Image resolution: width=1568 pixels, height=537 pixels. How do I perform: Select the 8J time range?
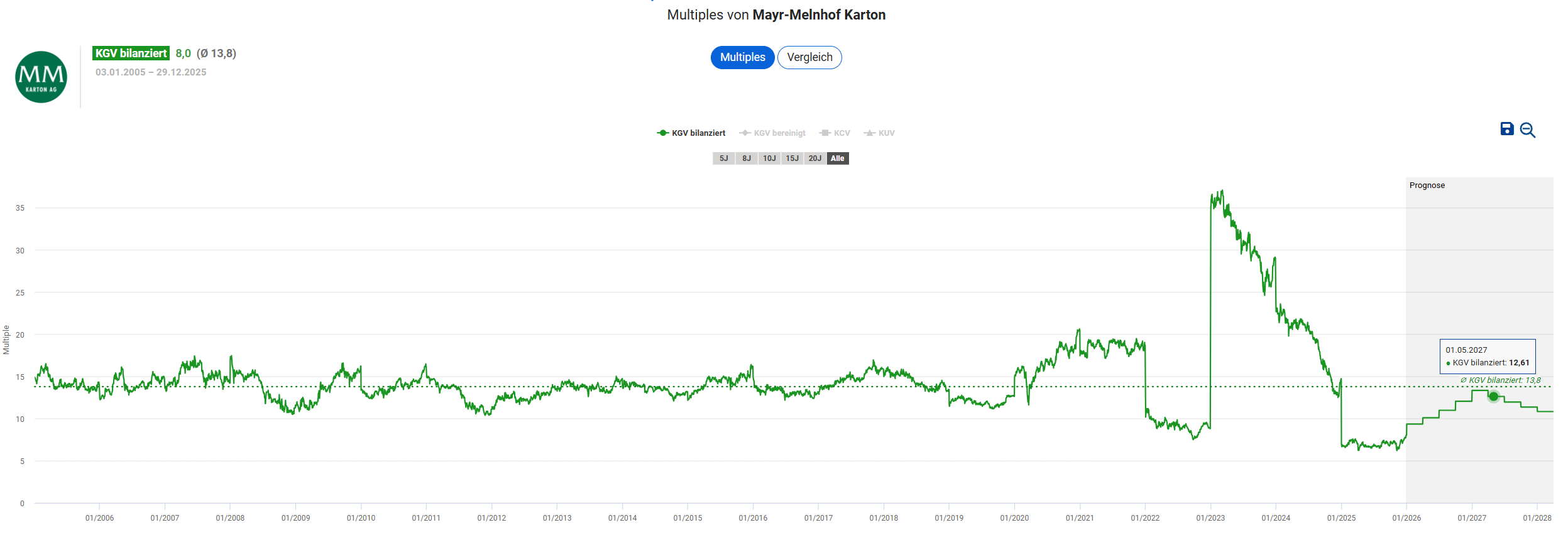[x=746, y=158]
